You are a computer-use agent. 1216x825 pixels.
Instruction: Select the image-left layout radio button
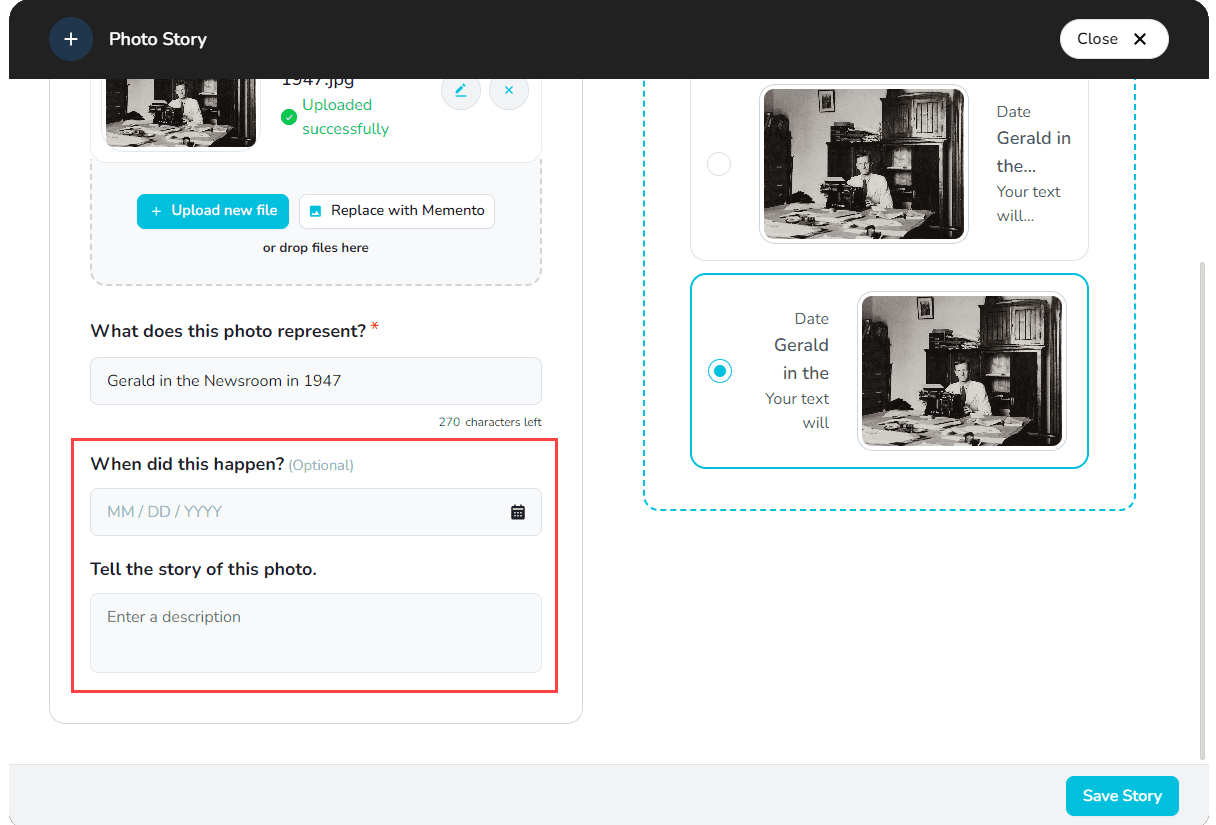719,164
